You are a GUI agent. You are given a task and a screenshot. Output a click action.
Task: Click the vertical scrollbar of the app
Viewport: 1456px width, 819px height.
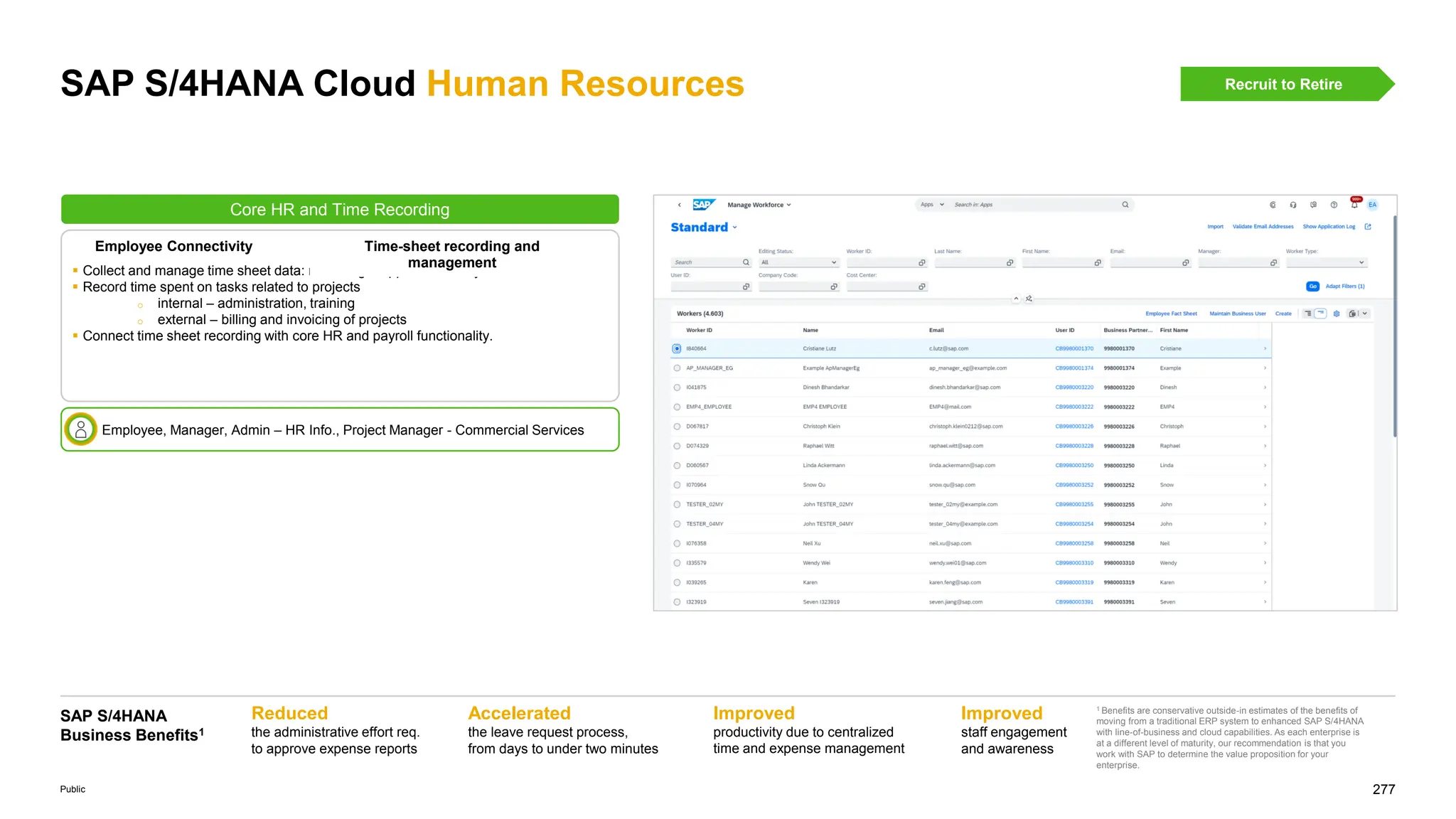1395,327
